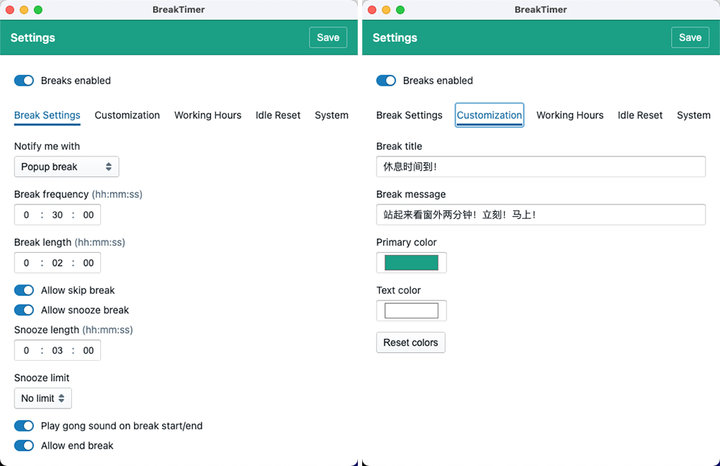Viewport: 720px width, 466px height.
Task: Select Break frequency hours value
Action: 26,215
